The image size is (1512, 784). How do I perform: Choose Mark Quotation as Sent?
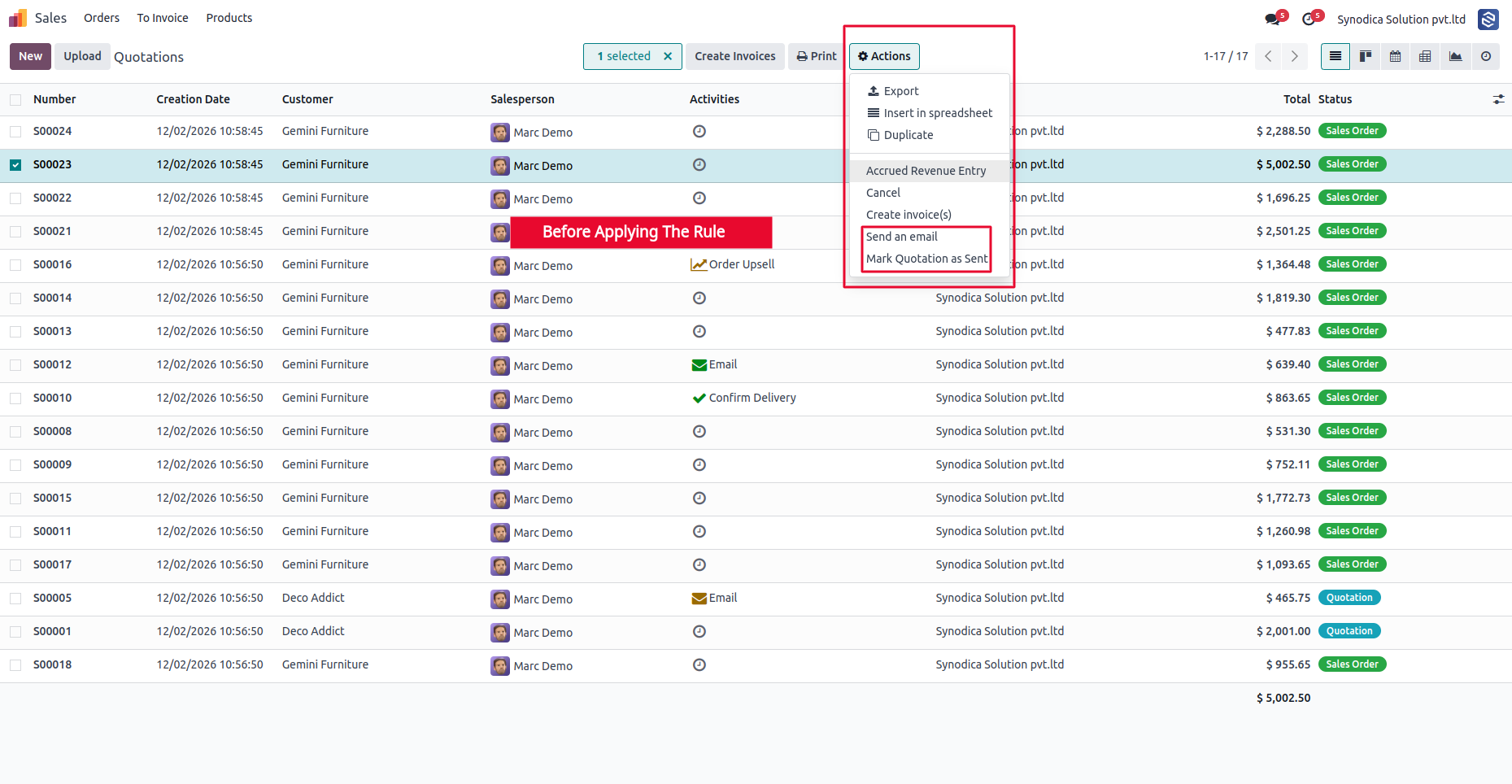click(x=926, y=259)
